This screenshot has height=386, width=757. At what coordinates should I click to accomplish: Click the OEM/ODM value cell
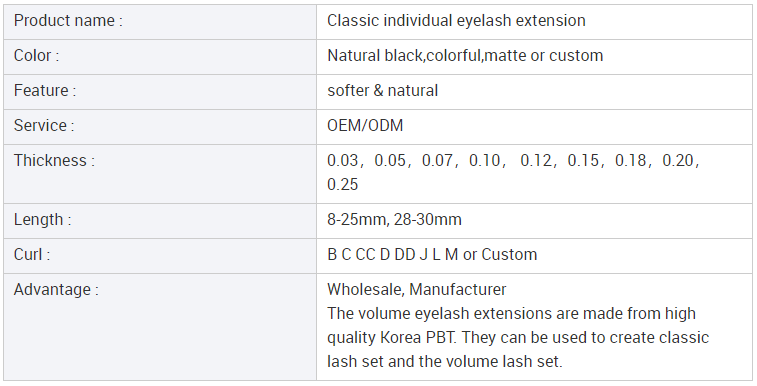534,126
